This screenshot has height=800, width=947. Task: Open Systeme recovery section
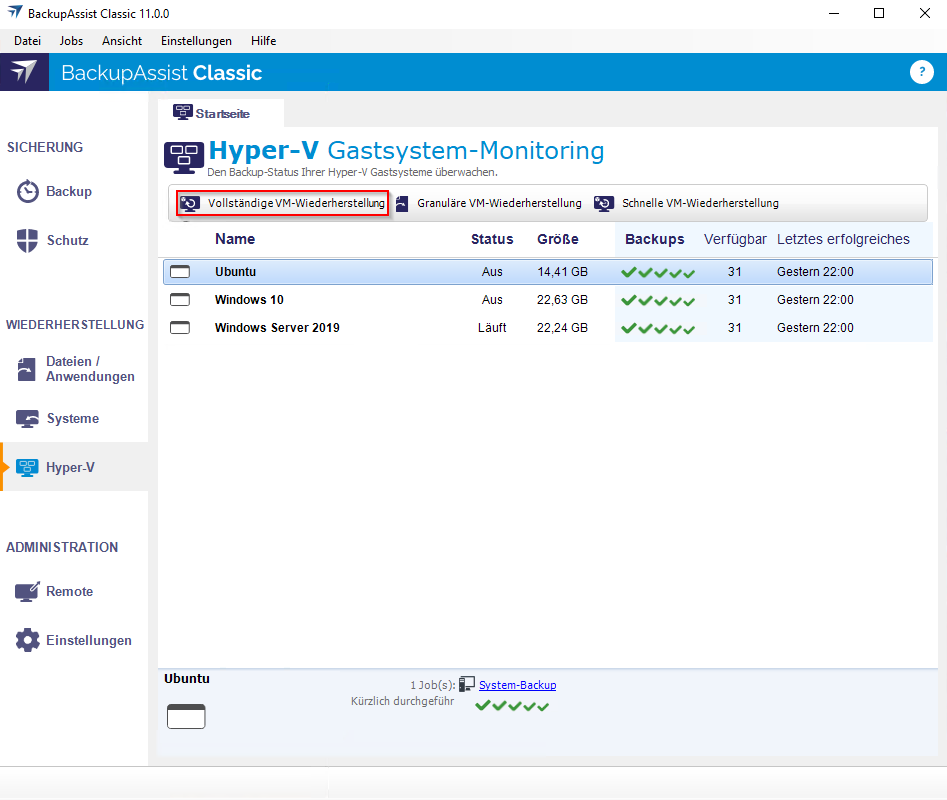pyautogui.click(x=72, y=418)
